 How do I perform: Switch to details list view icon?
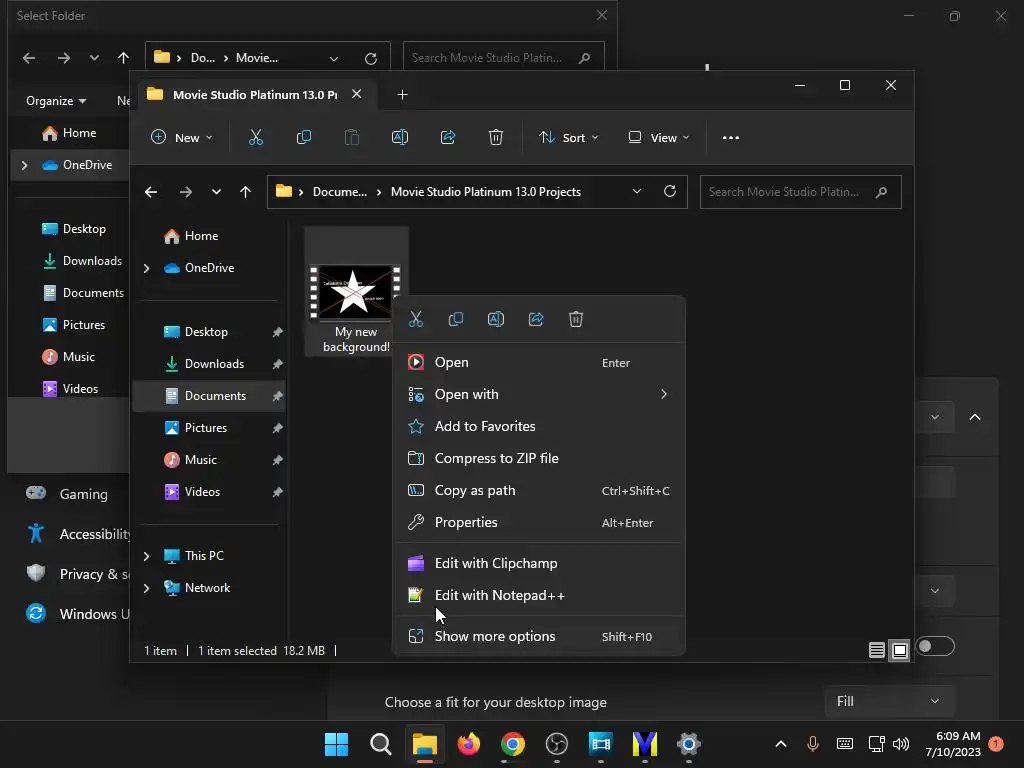coord(876,650)
